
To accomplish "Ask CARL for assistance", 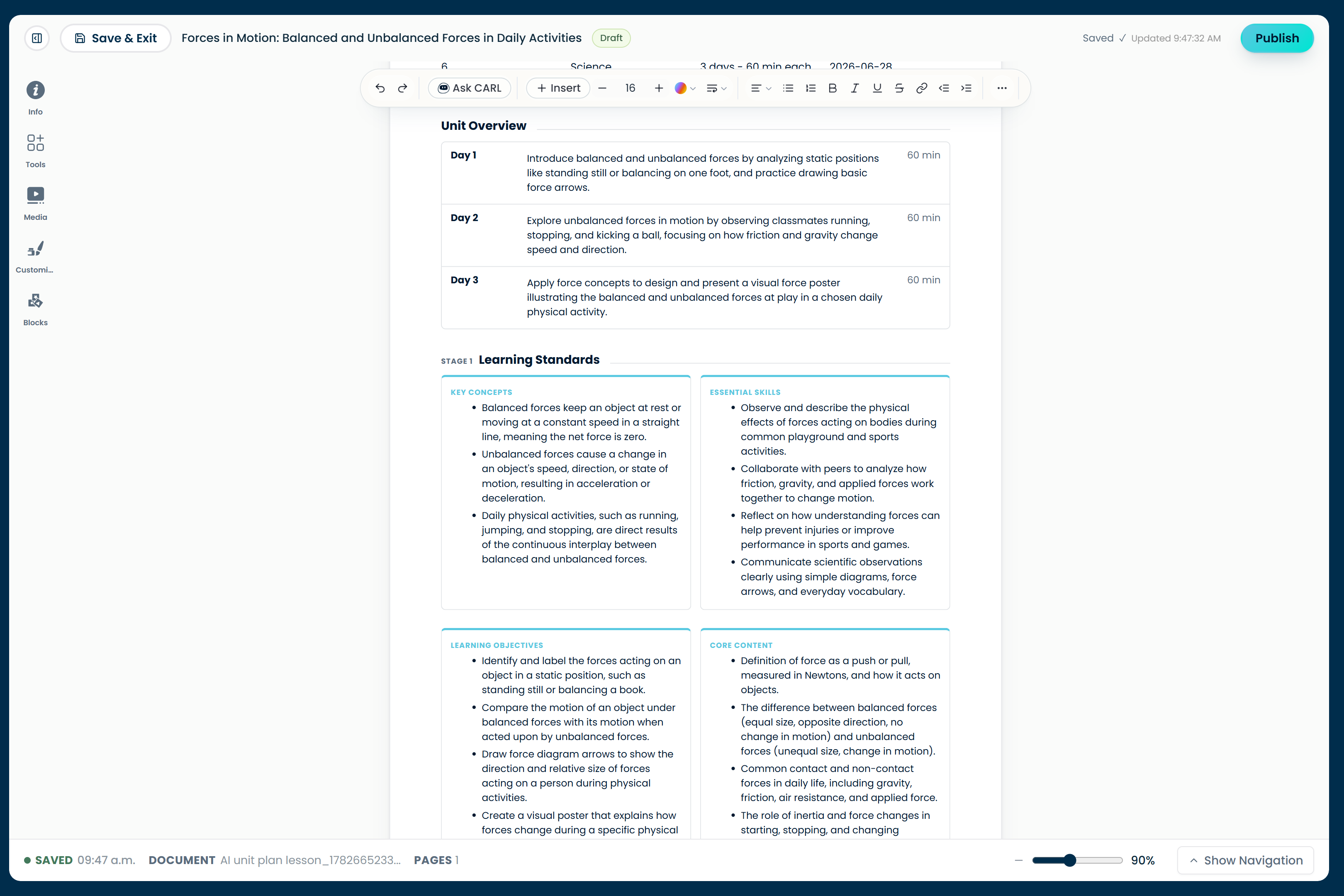I will [470, 88].
